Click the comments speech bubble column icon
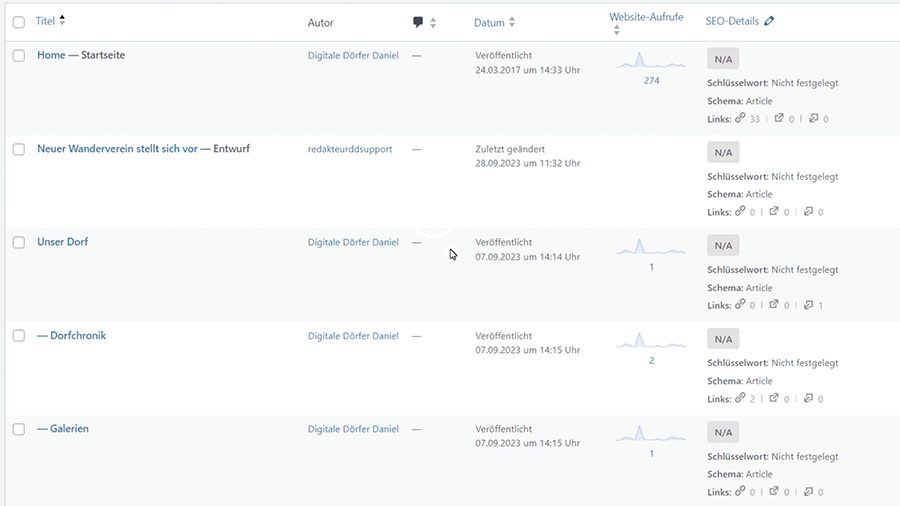 point(418,22)
